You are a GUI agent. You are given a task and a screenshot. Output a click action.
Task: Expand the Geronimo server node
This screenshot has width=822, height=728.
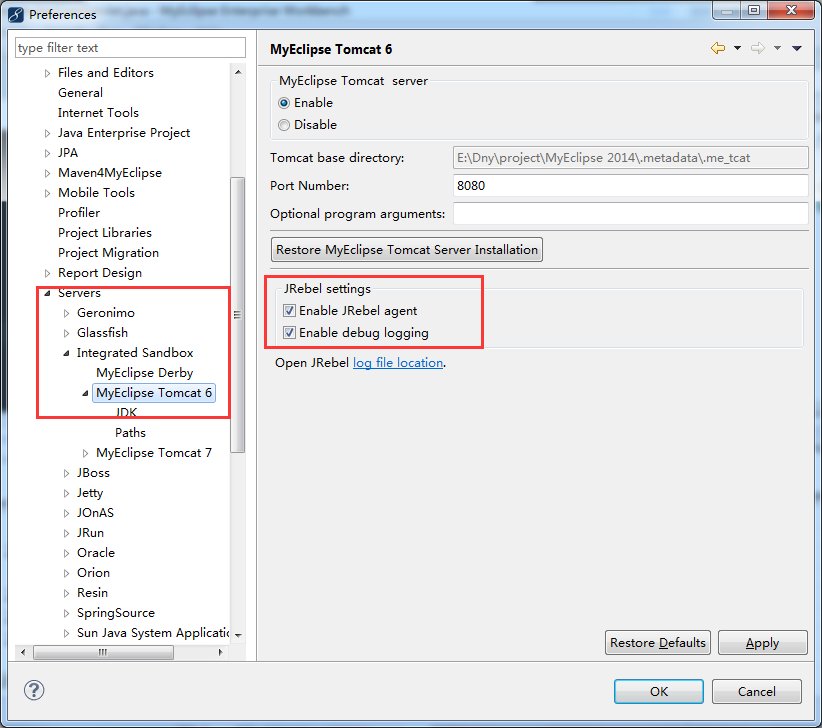click(x=66, y=313)
